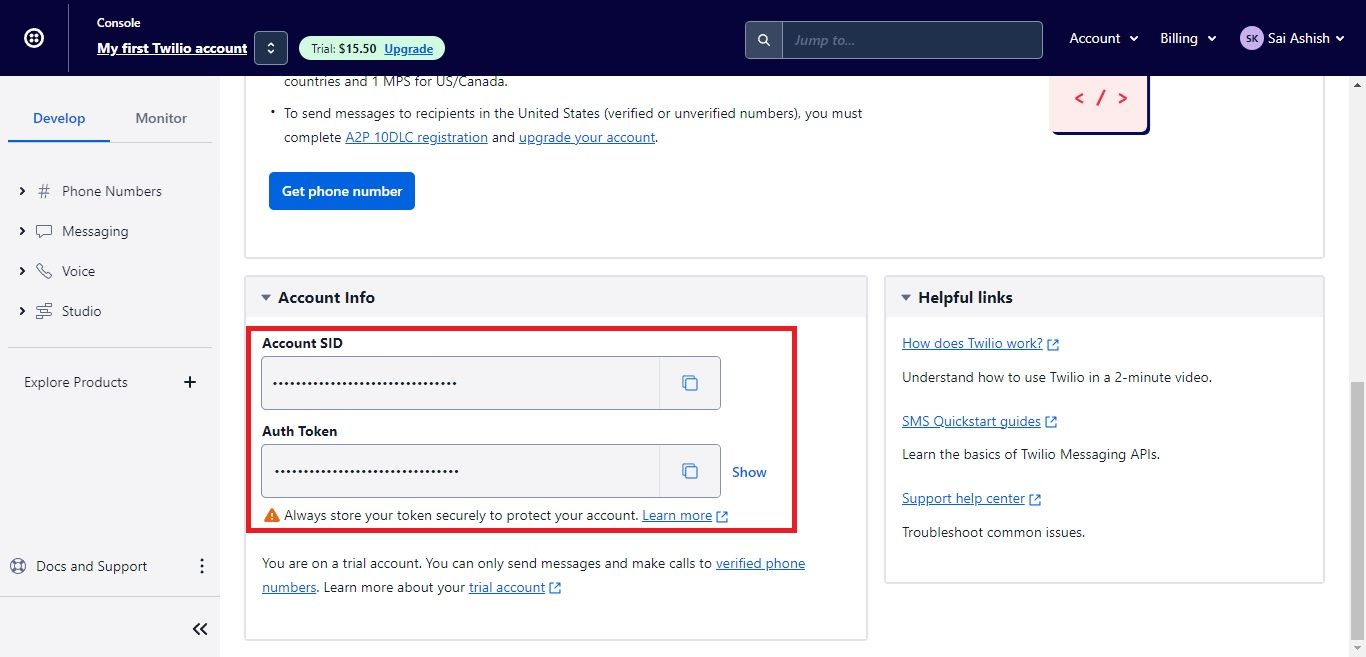Open the Phone Numbers menu item

coord(112,191)
